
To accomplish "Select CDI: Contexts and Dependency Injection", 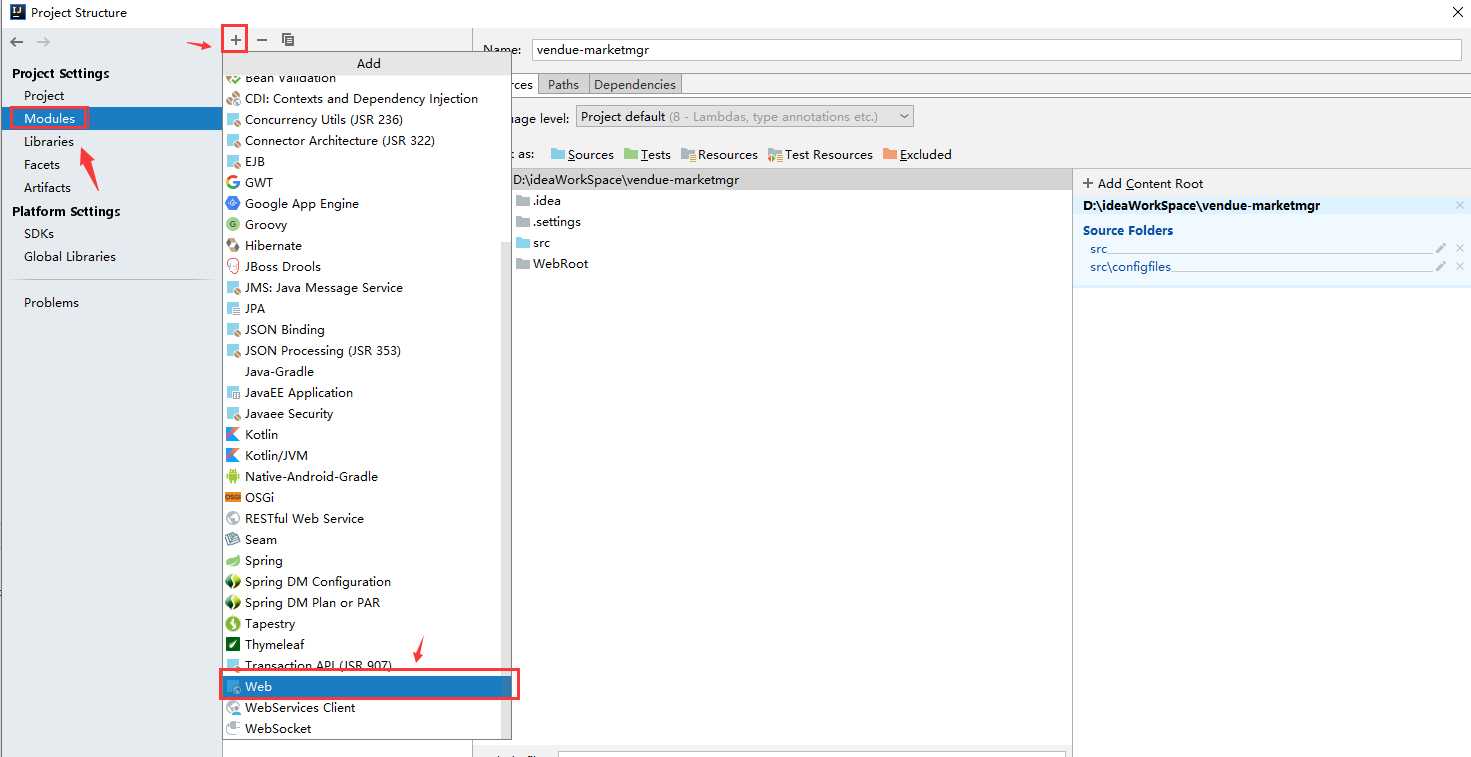I will 361,98.
